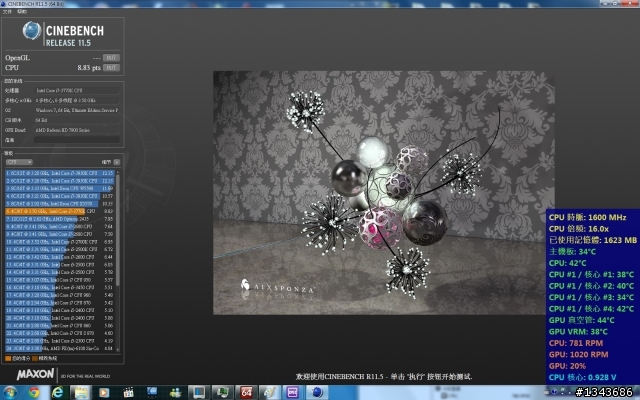640x400 pixels.
Task: Click the details arrow button above ranking list
Action: coord(117,162)
